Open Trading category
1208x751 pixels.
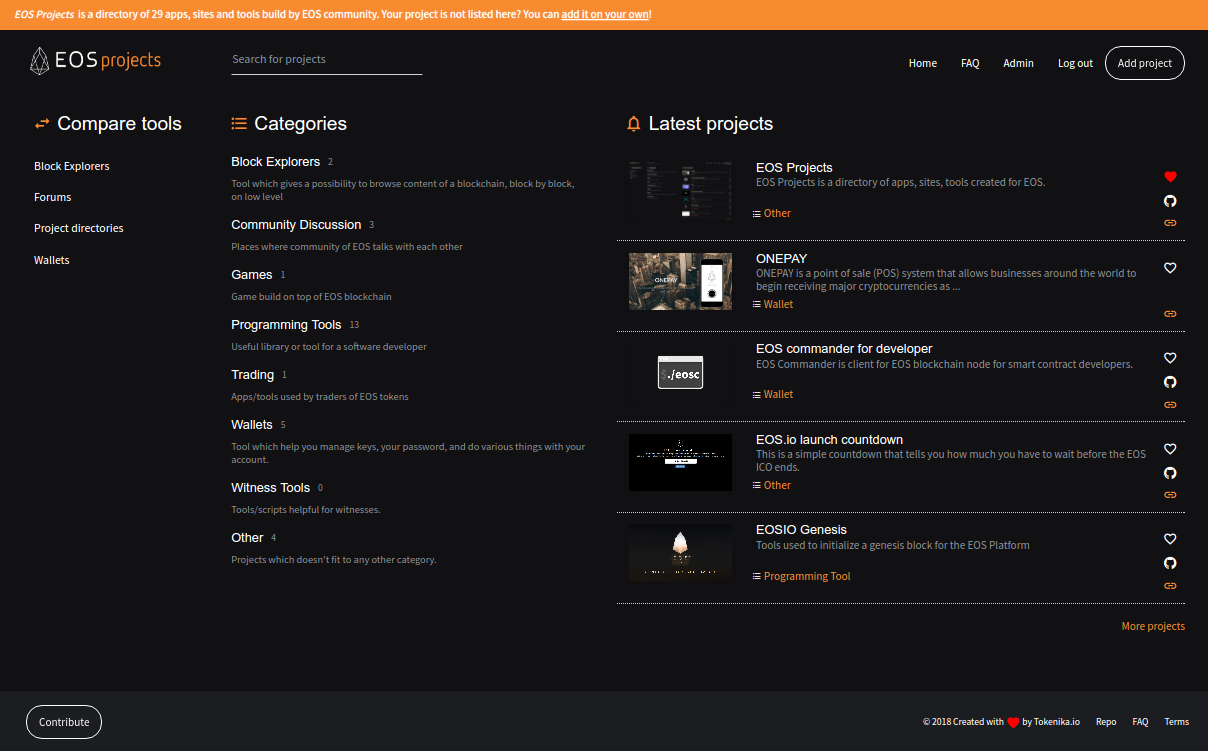pos(252,375)
